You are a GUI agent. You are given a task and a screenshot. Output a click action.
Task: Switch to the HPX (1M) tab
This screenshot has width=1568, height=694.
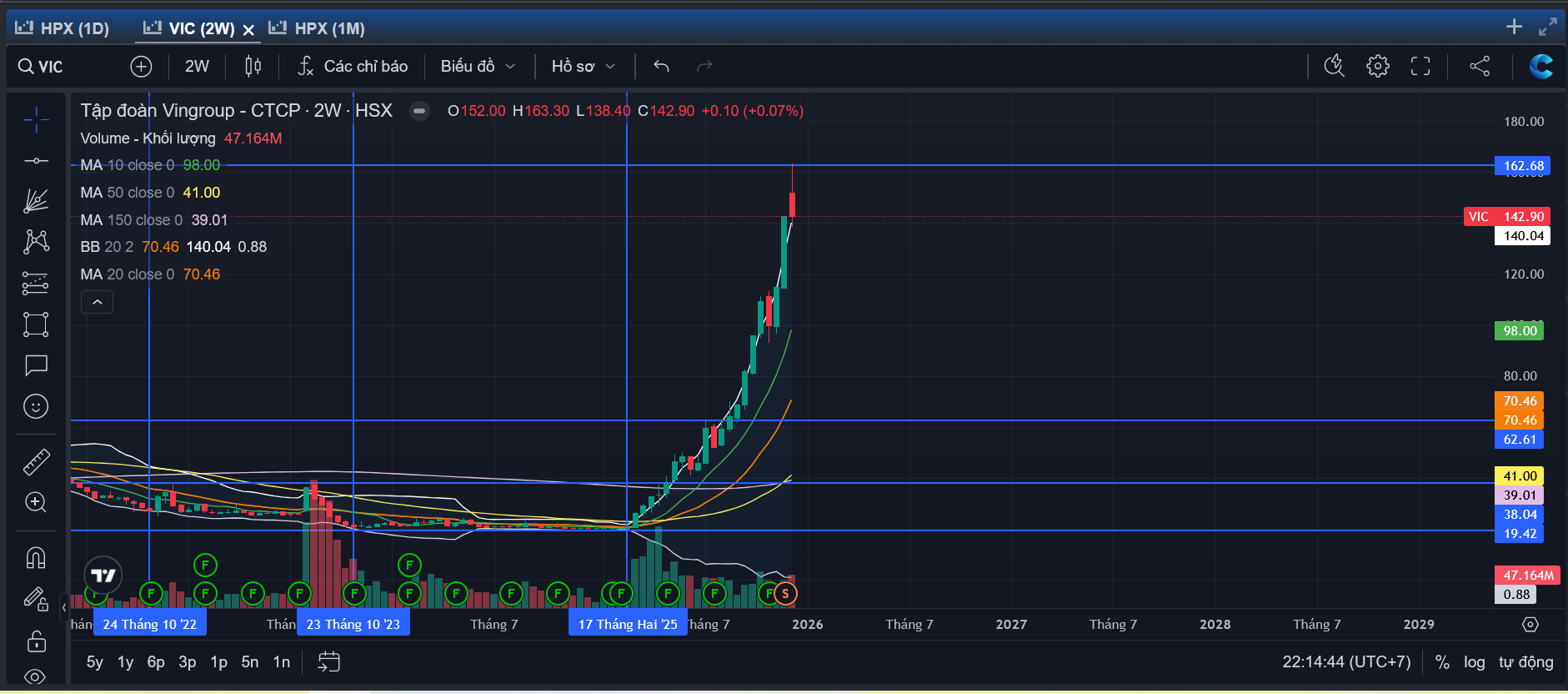pyautogui.click(x=317, y=28)
